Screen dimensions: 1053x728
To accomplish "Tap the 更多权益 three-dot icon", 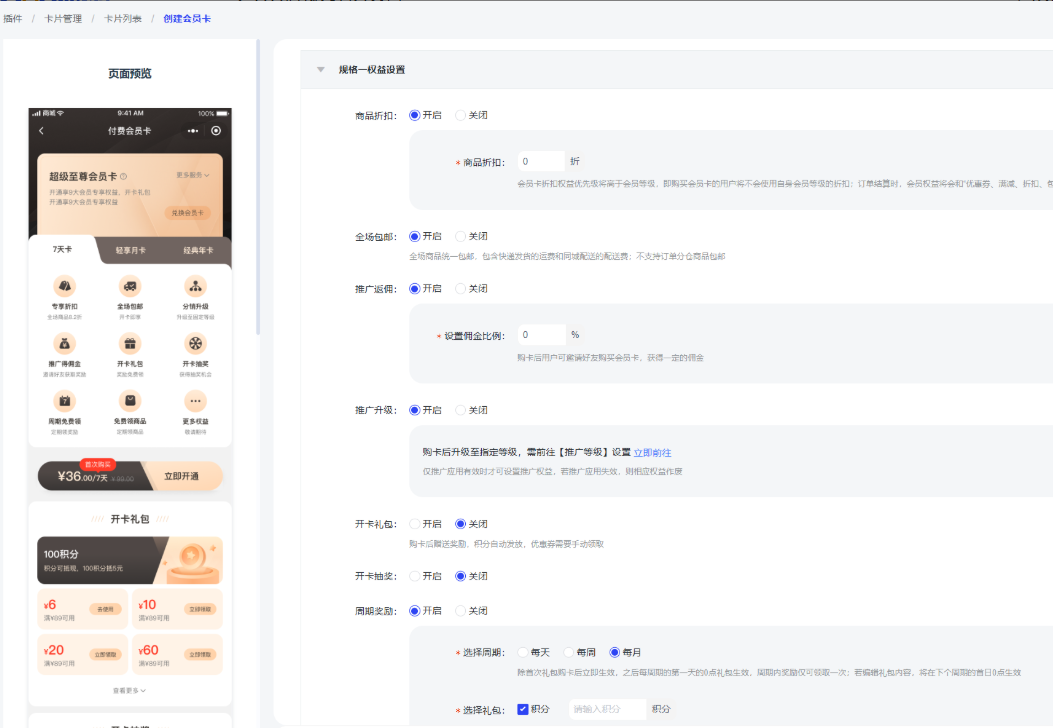I will tap(195, 401).
